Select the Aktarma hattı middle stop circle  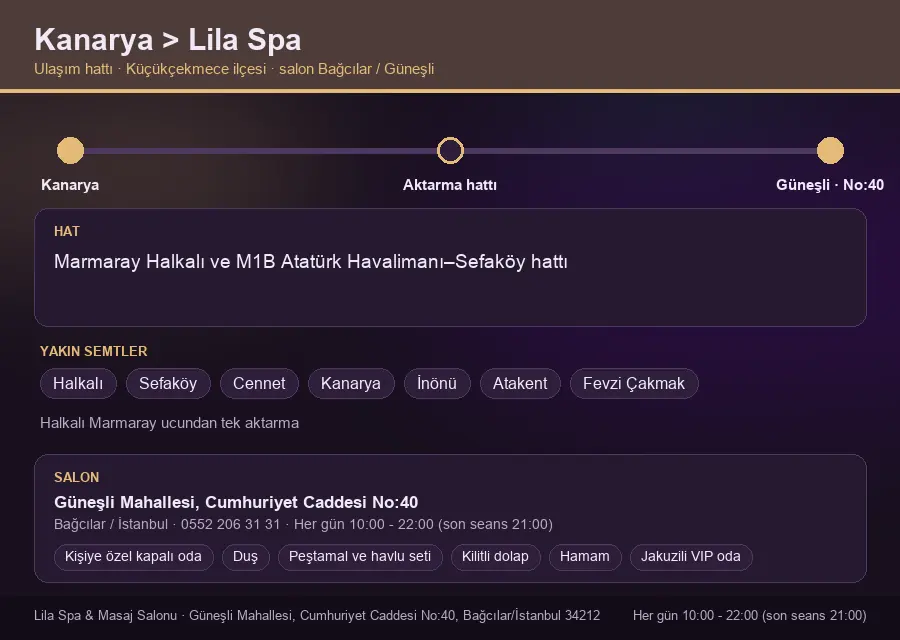coord(450,150)
